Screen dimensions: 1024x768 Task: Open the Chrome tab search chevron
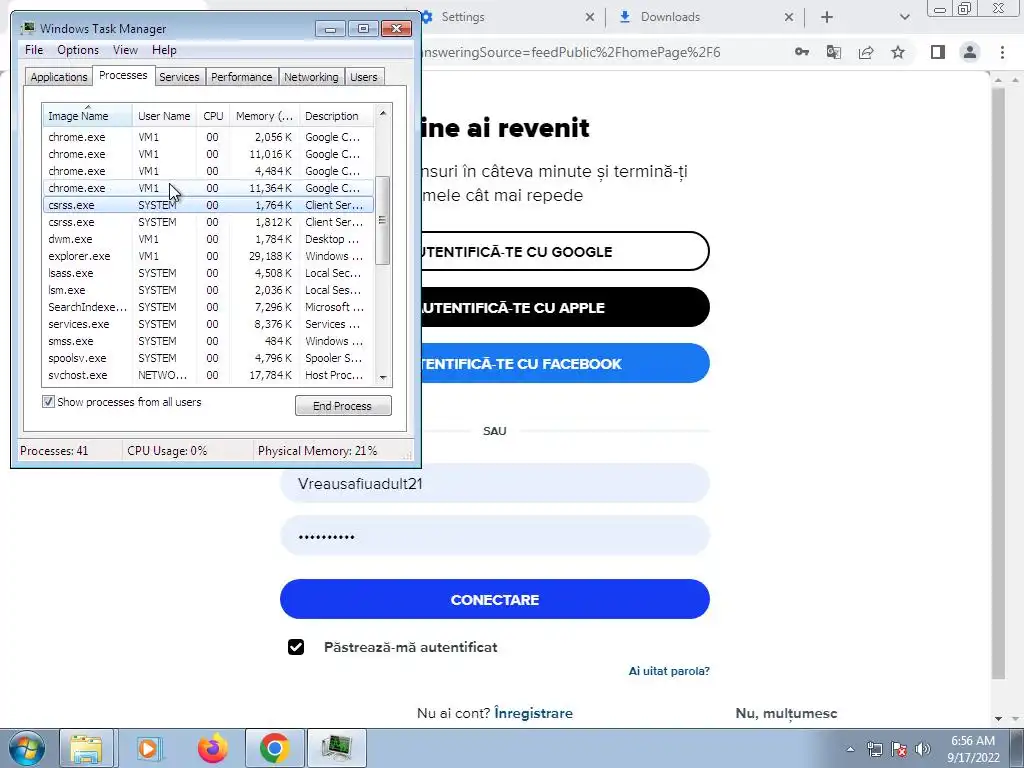coord(904,18)
